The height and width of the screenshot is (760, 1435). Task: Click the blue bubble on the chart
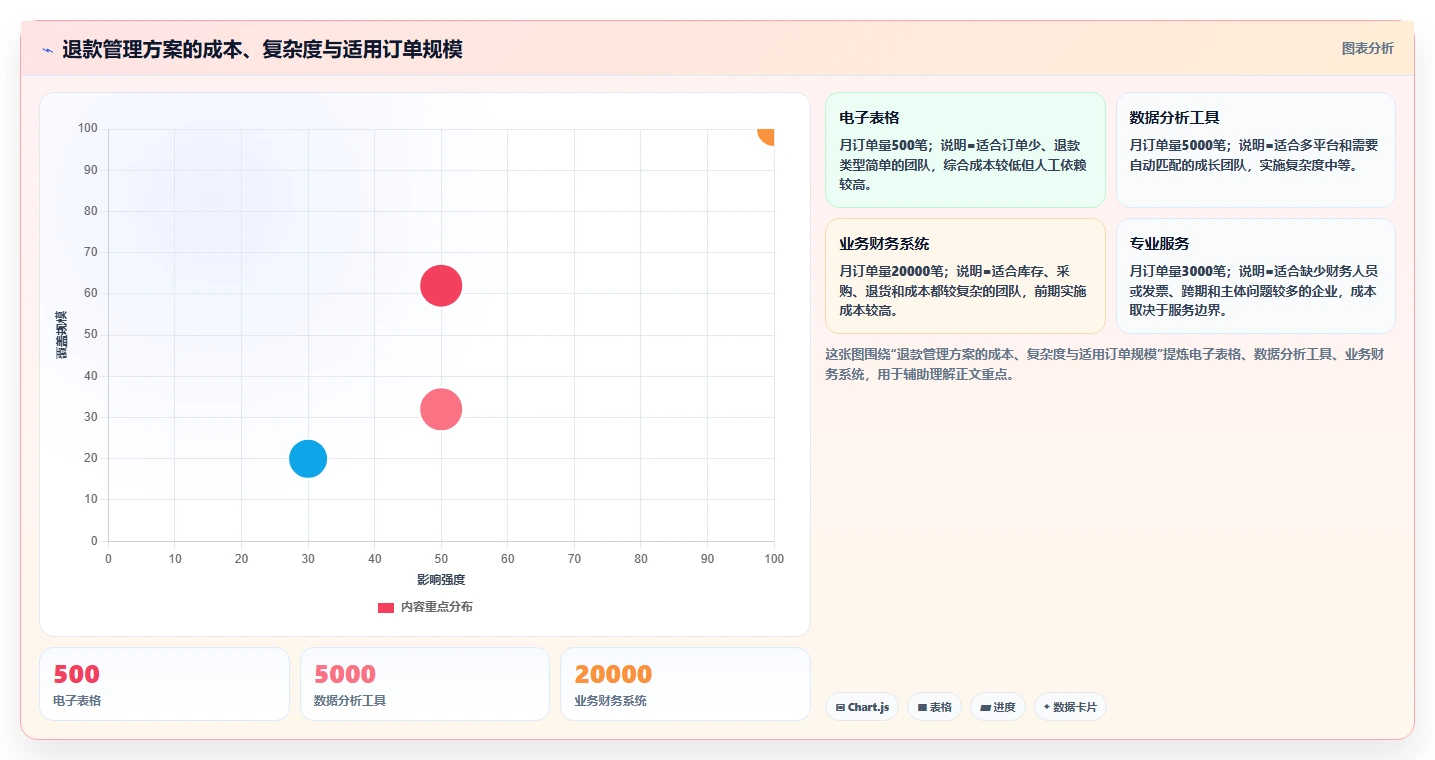308,459
